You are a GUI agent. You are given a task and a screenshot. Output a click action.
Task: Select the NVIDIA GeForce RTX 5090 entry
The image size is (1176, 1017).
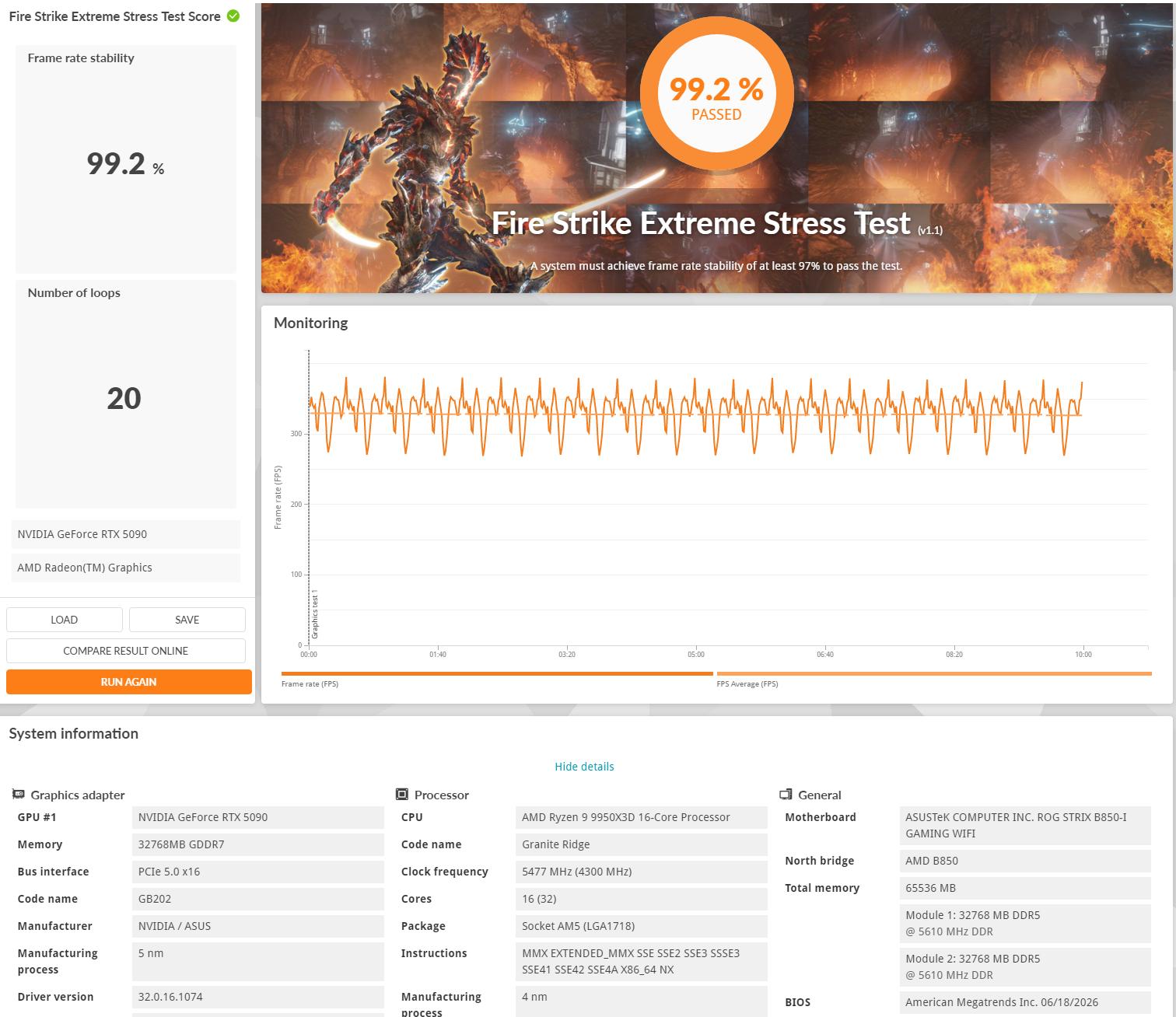[x=126, y=534]
